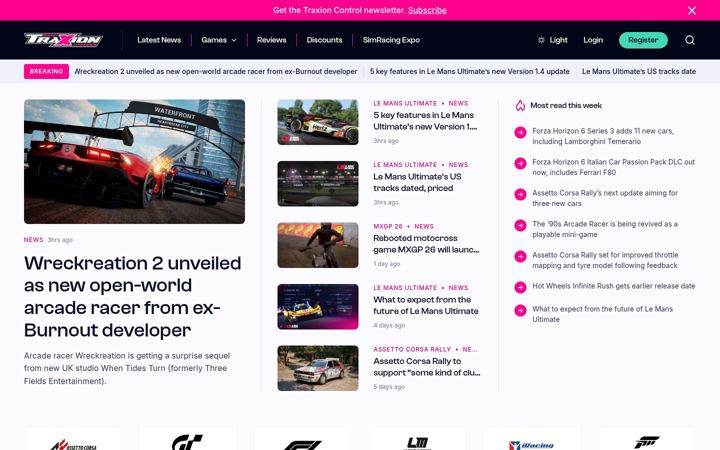Viewport: 720px width, 450px height.
Task: Open the Discounts menu item
Action: coord(324,40)
